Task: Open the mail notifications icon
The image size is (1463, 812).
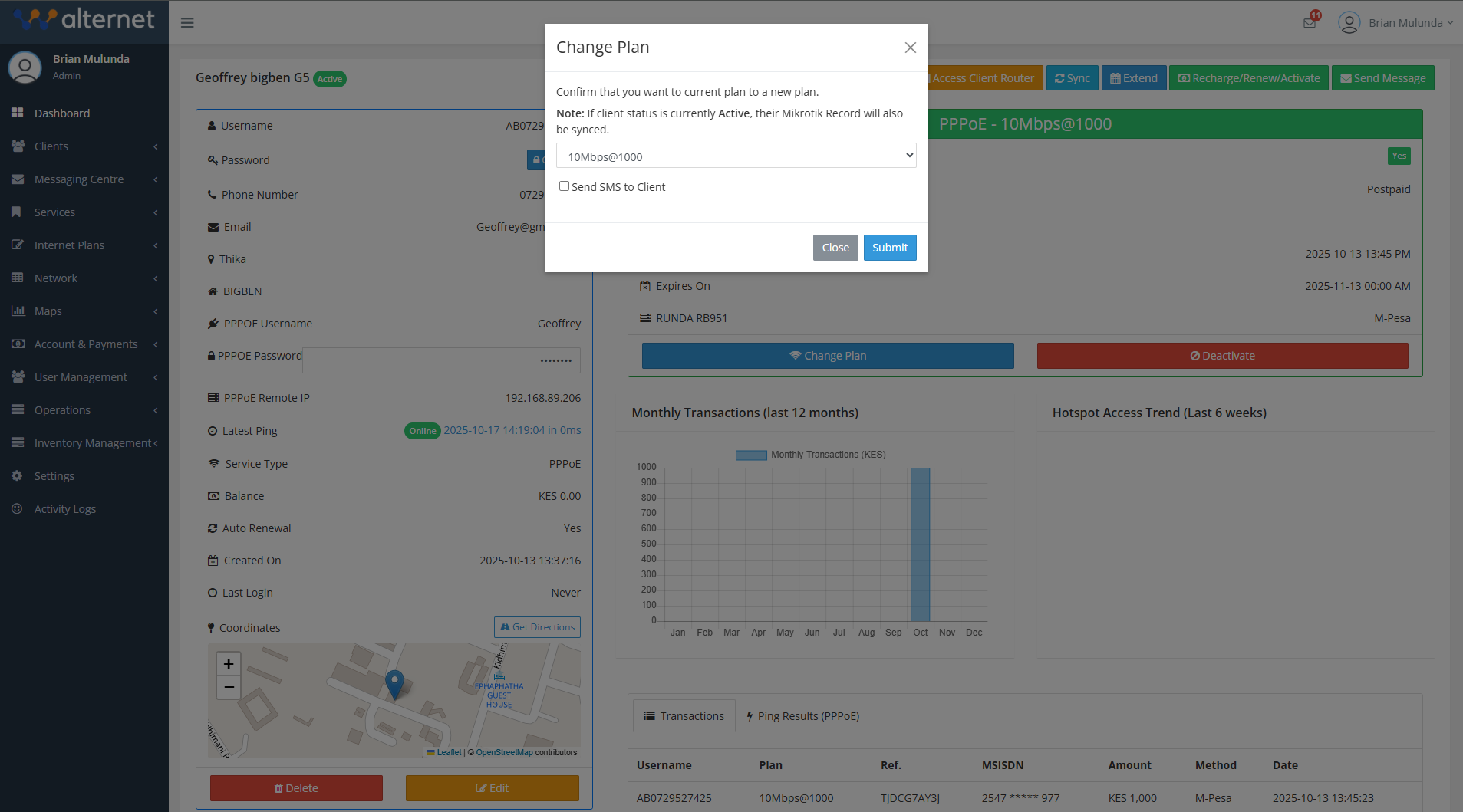Action: point(1310,22)
